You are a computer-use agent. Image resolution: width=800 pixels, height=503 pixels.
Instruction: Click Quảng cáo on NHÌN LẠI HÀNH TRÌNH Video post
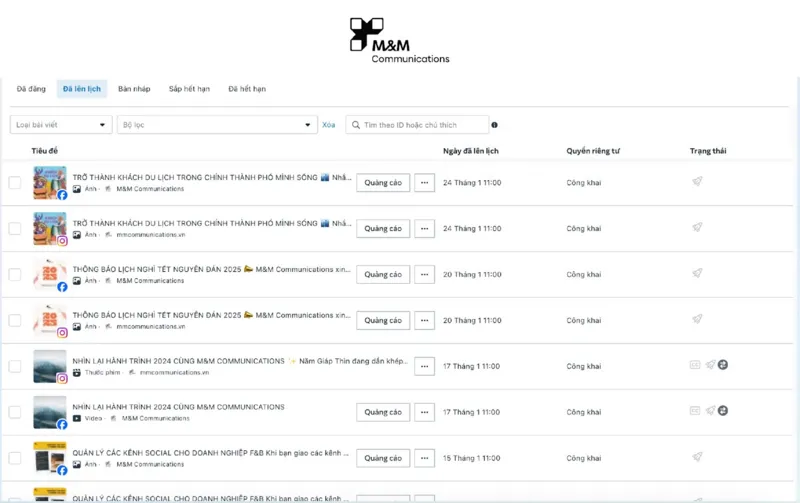tap(383, 412)
